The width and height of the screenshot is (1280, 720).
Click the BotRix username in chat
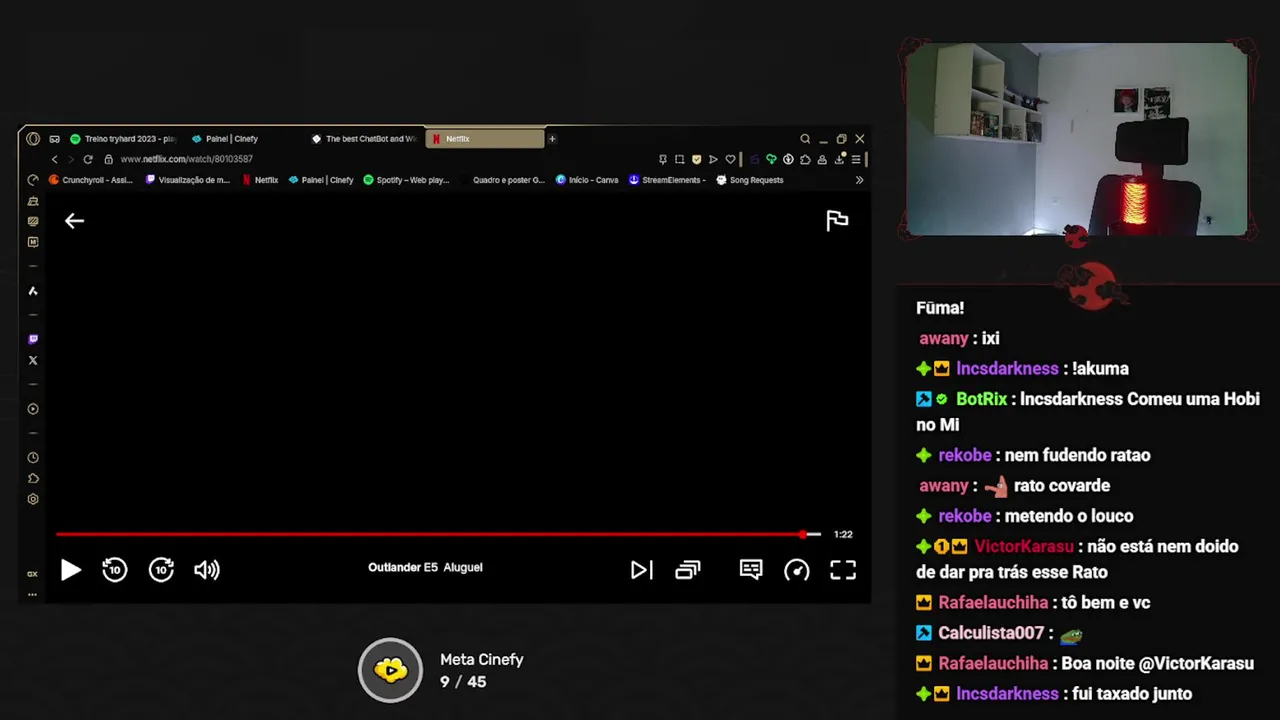click(x=981, y=399)
